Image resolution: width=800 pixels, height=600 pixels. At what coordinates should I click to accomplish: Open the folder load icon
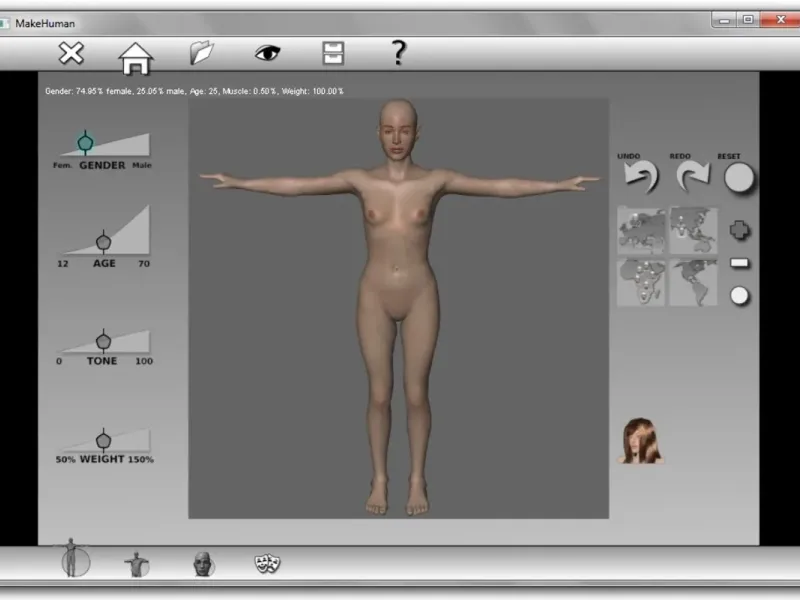[202, 53]
